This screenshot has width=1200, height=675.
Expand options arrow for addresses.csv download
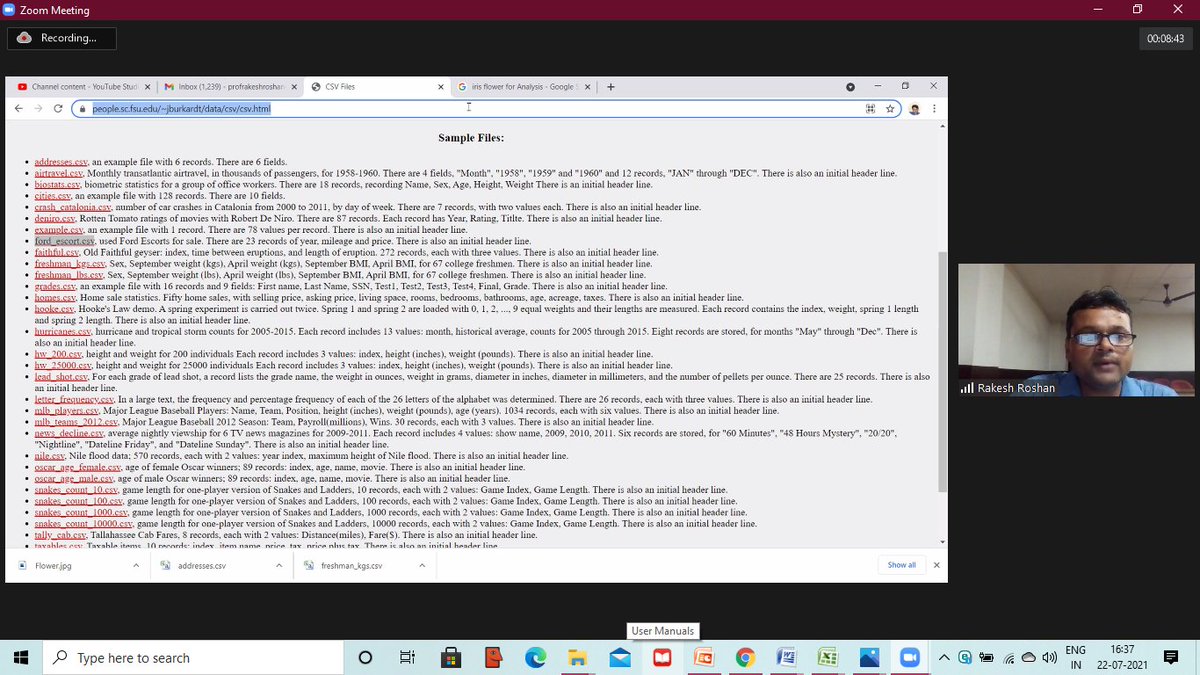(279, 565)
